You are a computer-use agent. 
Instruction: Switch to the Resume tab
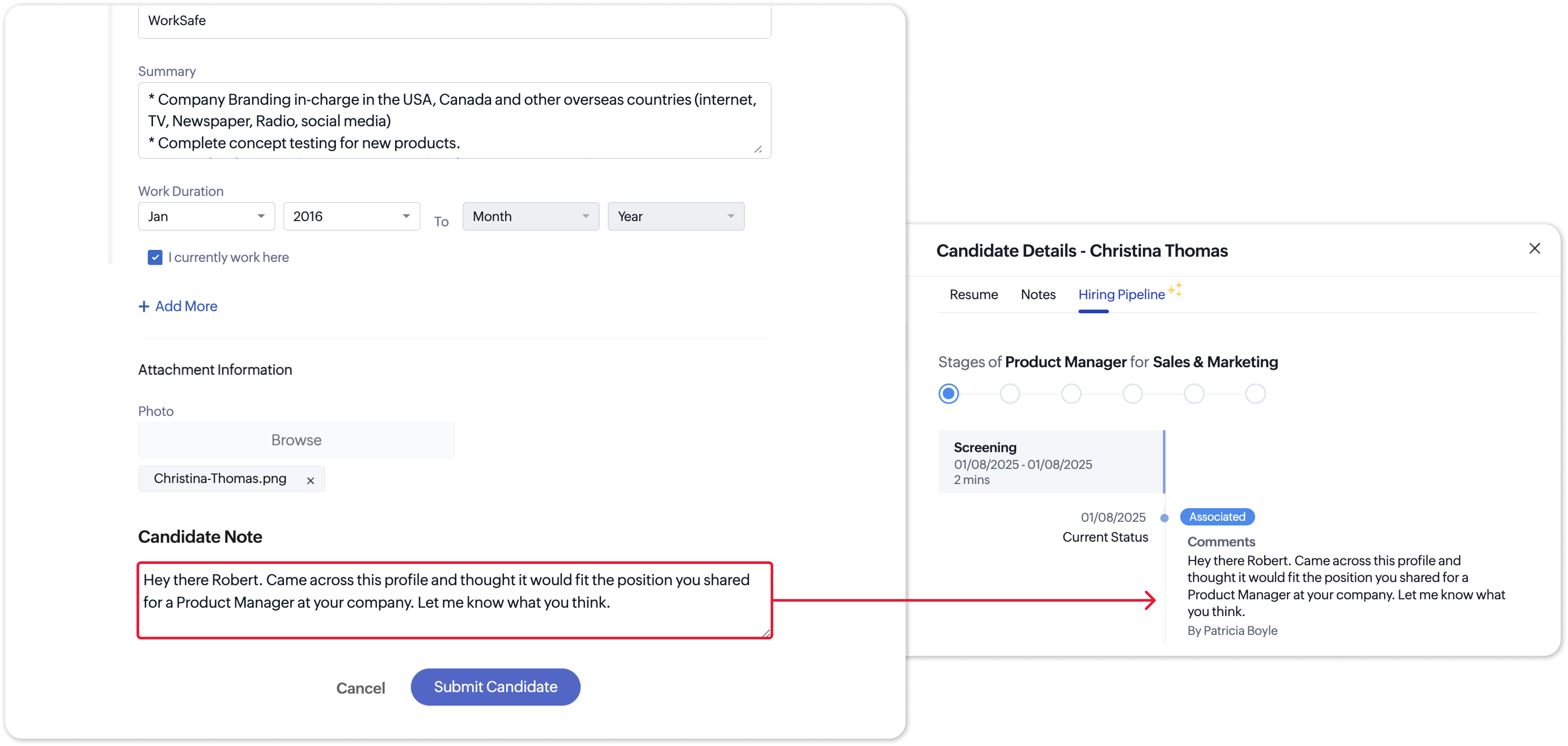tap(973, 294)
